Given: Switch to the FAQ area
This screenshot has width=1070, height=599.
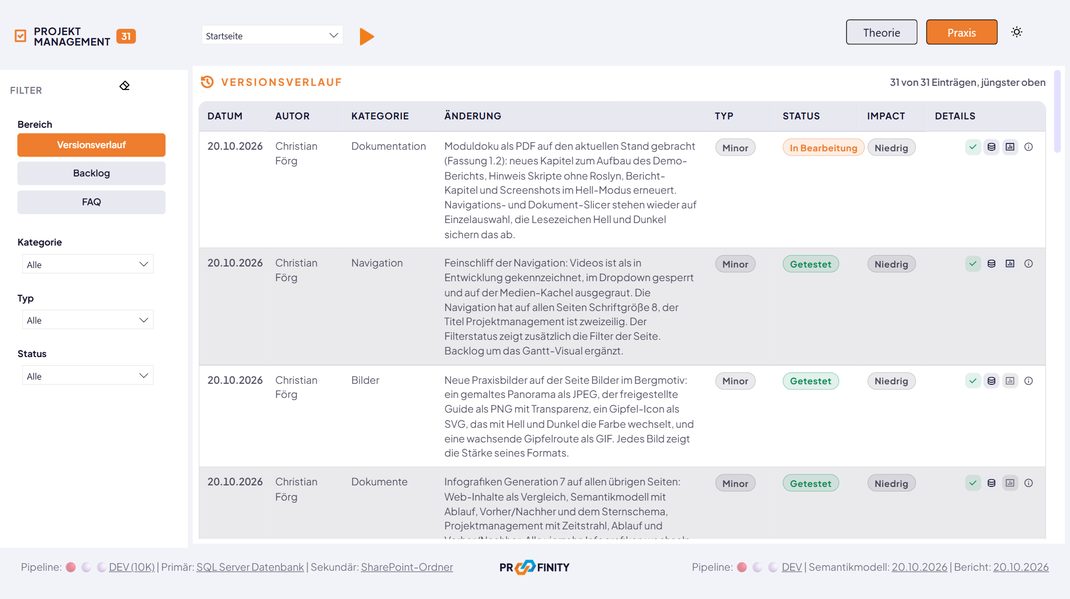Looking at the screenshot, I should 91,202.
